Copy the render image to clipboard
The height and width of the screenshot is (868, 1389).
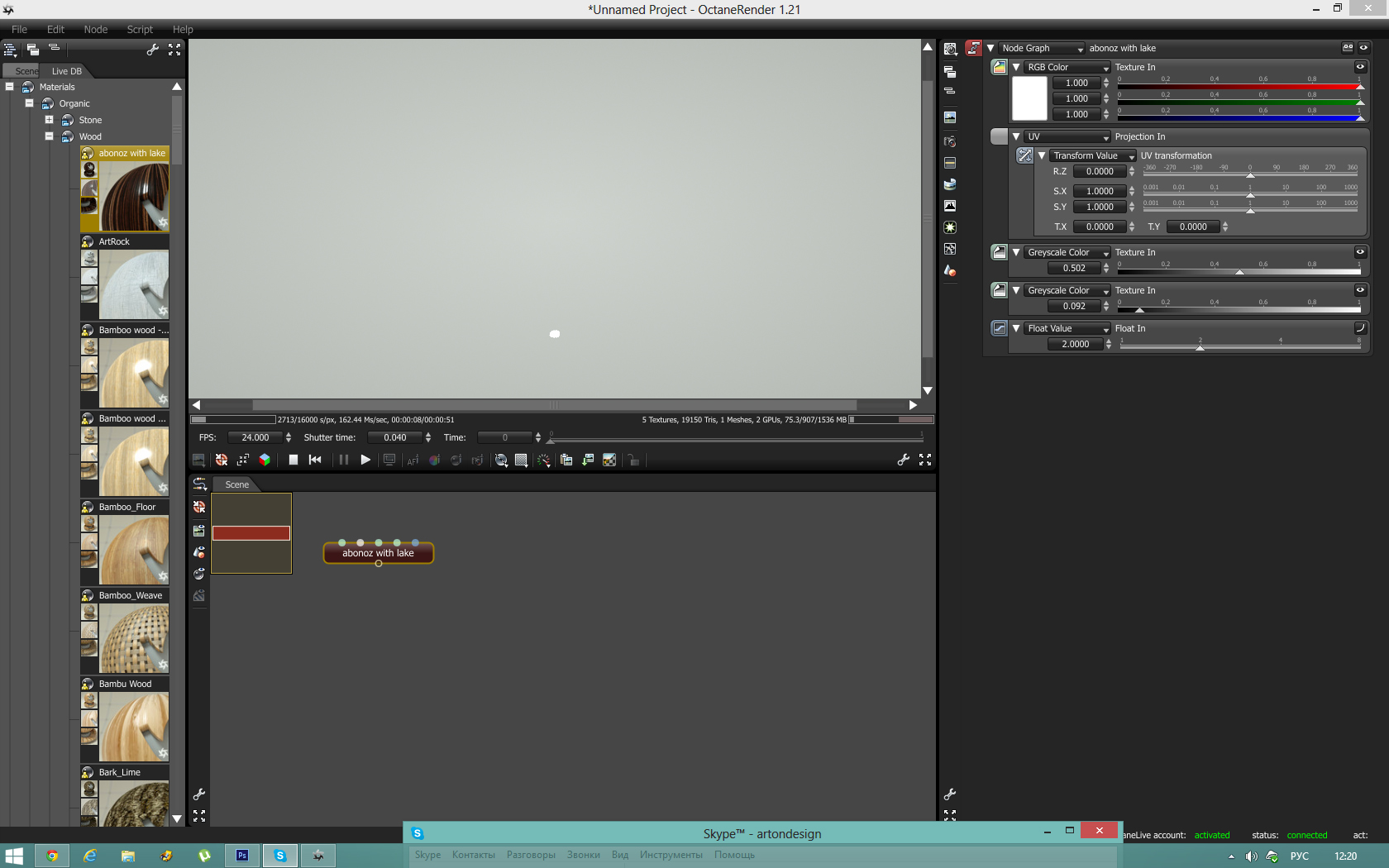pyautogui.click(x=566, y=460)
